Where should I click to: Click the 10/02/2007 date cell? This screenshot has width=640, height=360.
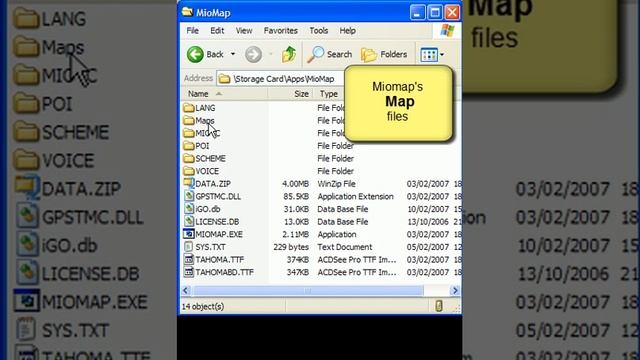pyautogui.click(x=427, y=209)
